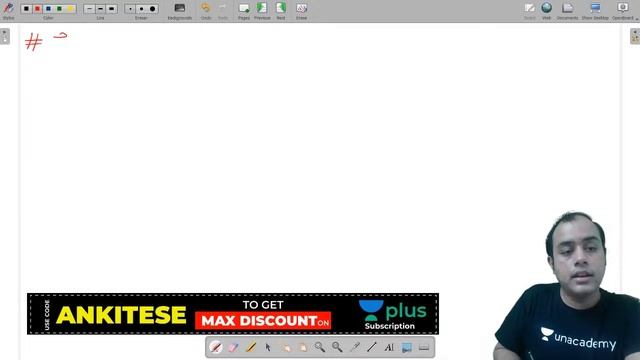Choose the small eraser size
Screen dimensions: 640x360
[x=130, y=9]
